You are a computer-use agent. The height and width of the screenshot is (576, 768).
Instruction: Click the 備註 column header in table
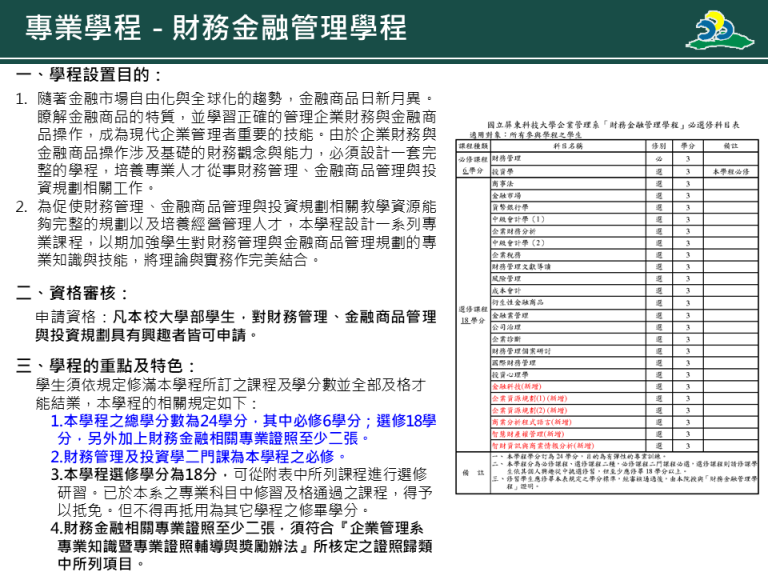[730, 146]
